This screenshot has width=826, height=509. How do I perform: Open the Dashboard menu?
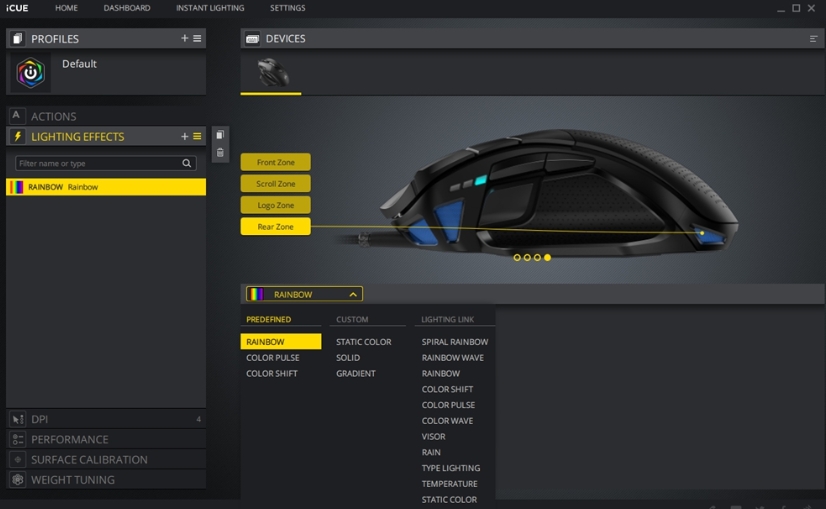(127, 8)
